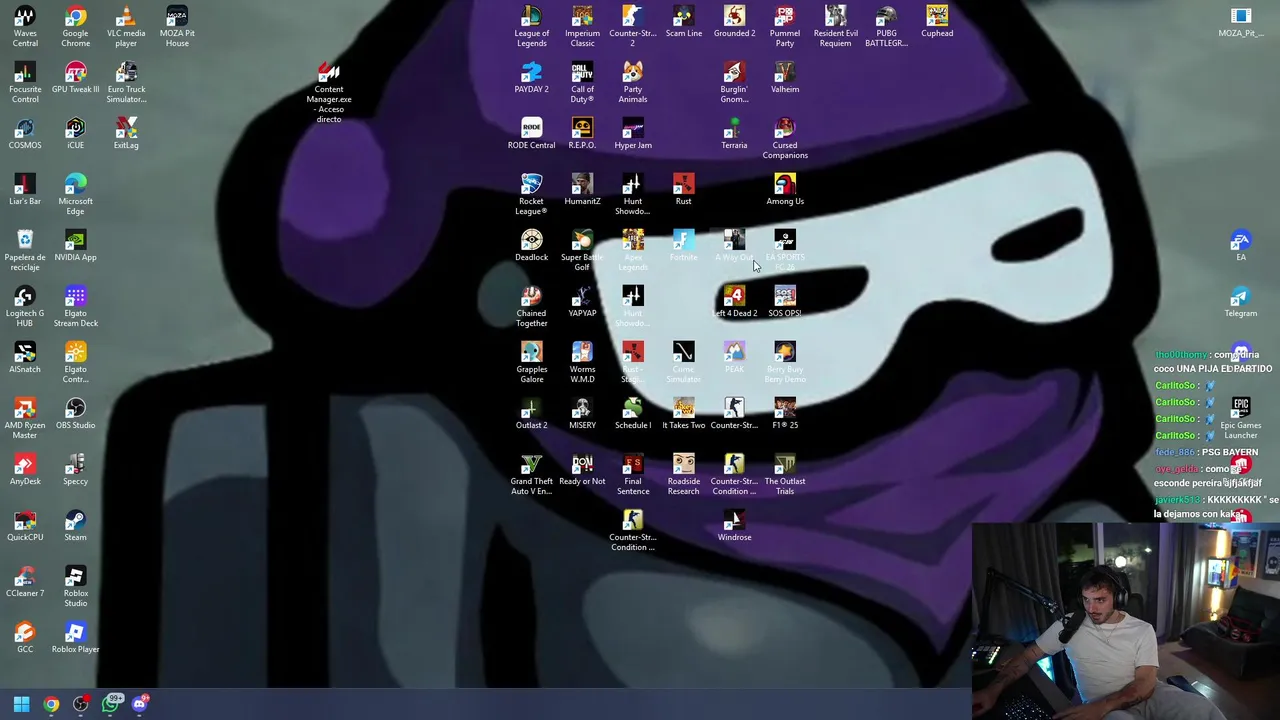Select the Scam Line game icon
The image size is (1280, 720).
683,22
